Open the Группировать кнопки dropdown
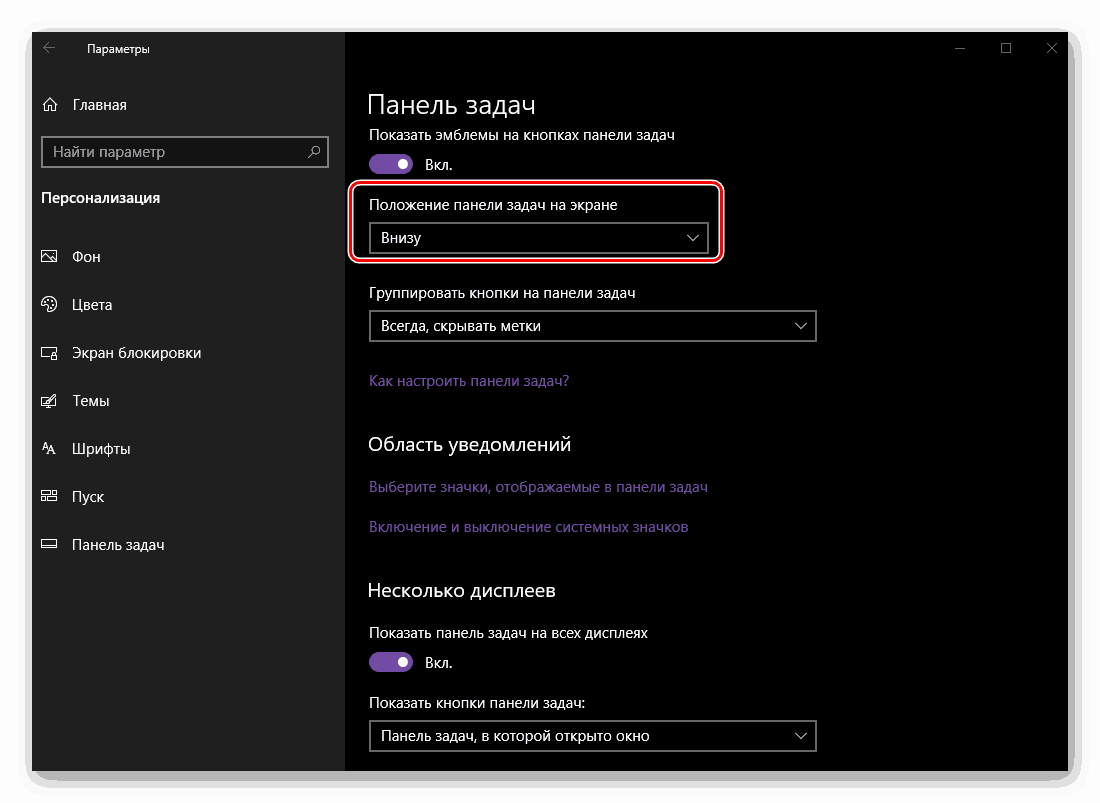1100x803 pixels. [593, 326]
